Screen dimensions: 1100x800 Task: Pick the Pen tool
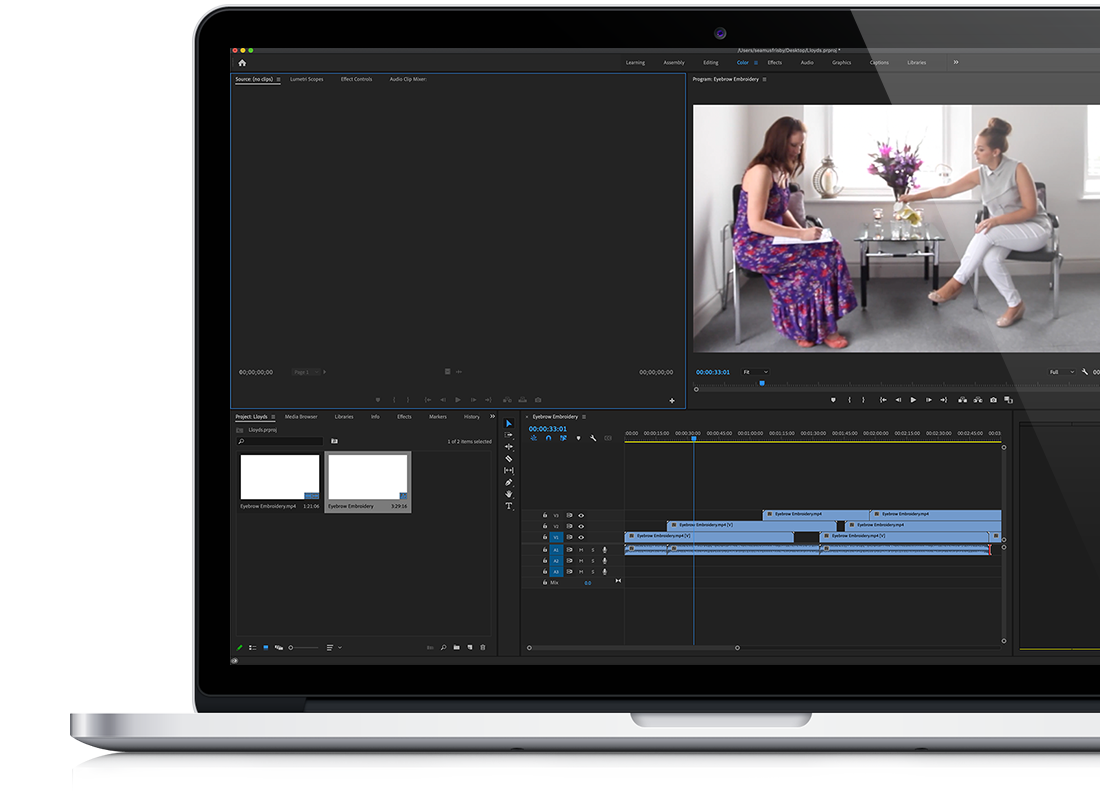508,482
